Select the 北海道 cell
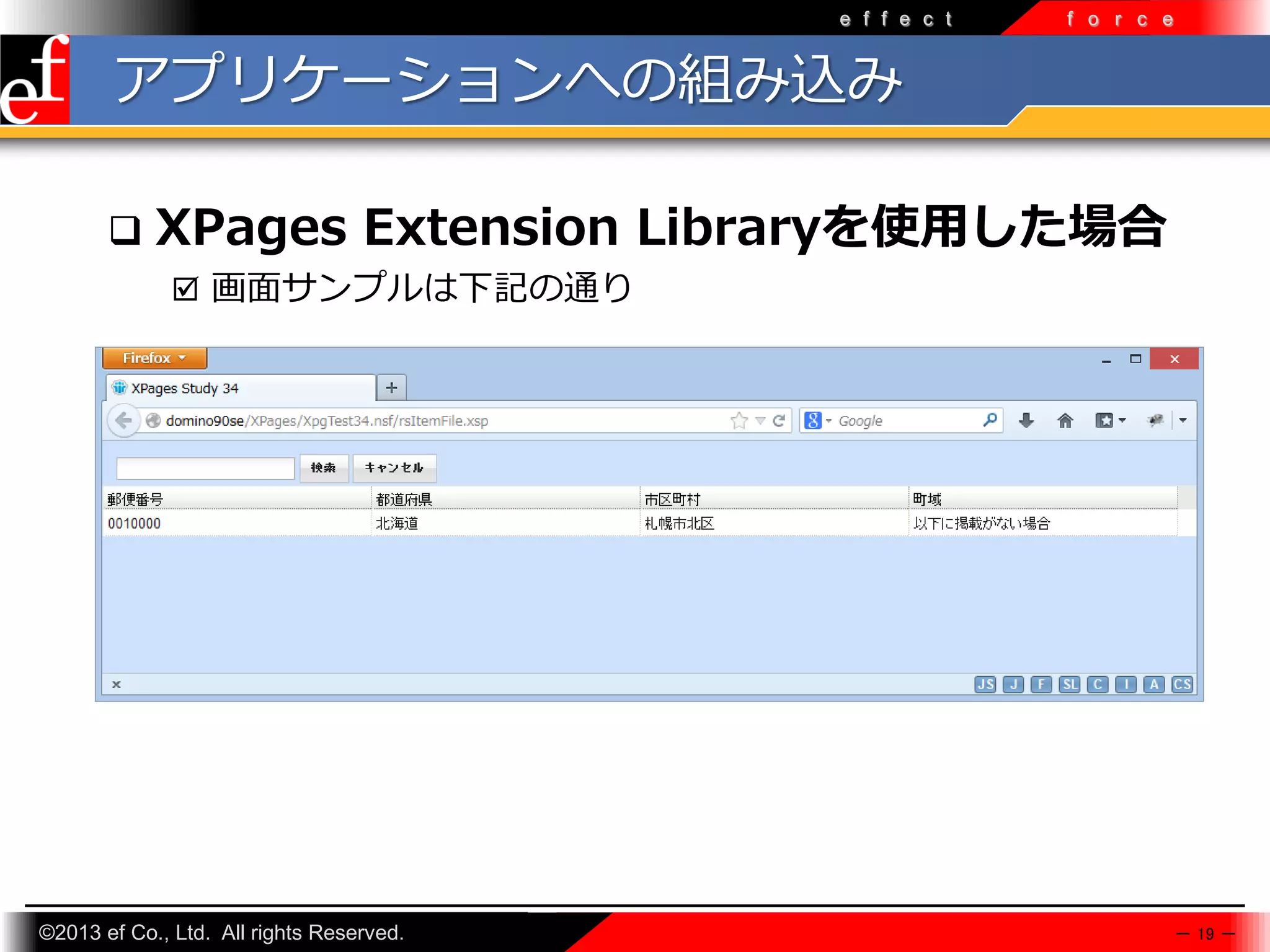 pyautogui.click(x=505, y=523)
